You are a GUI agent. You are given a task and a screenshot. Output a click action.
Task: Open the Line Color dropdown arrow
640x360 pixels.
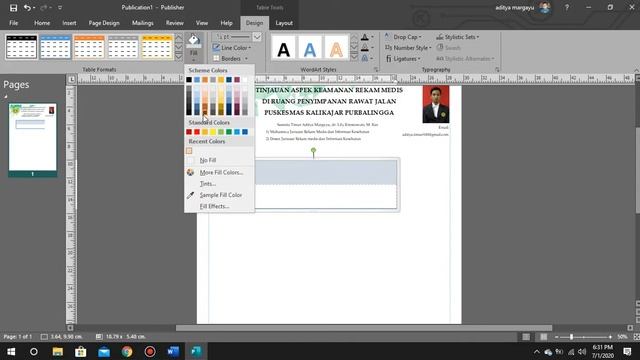[250, 48]
